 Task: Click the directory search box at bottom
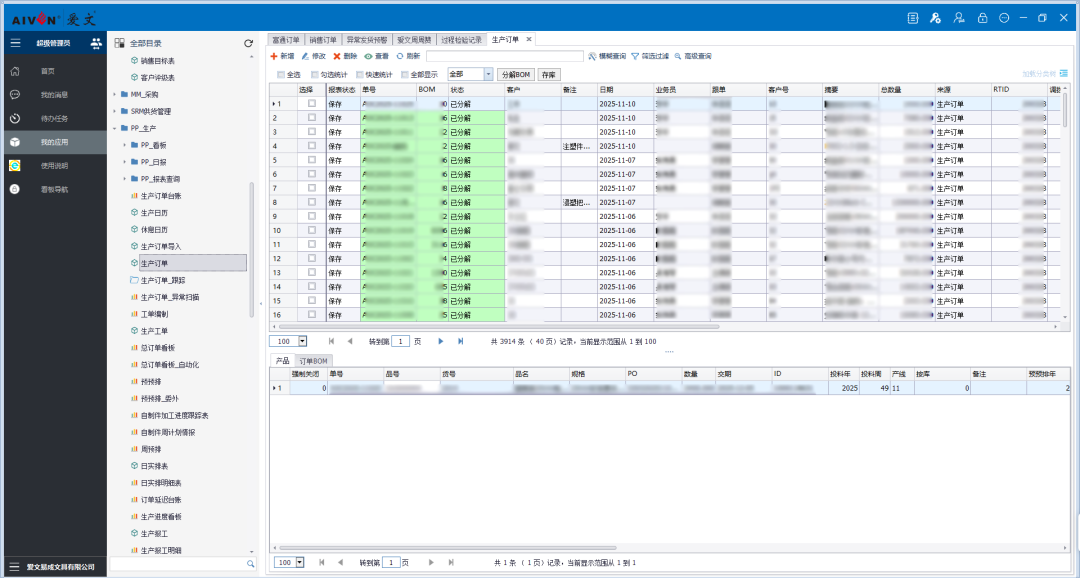178,564
